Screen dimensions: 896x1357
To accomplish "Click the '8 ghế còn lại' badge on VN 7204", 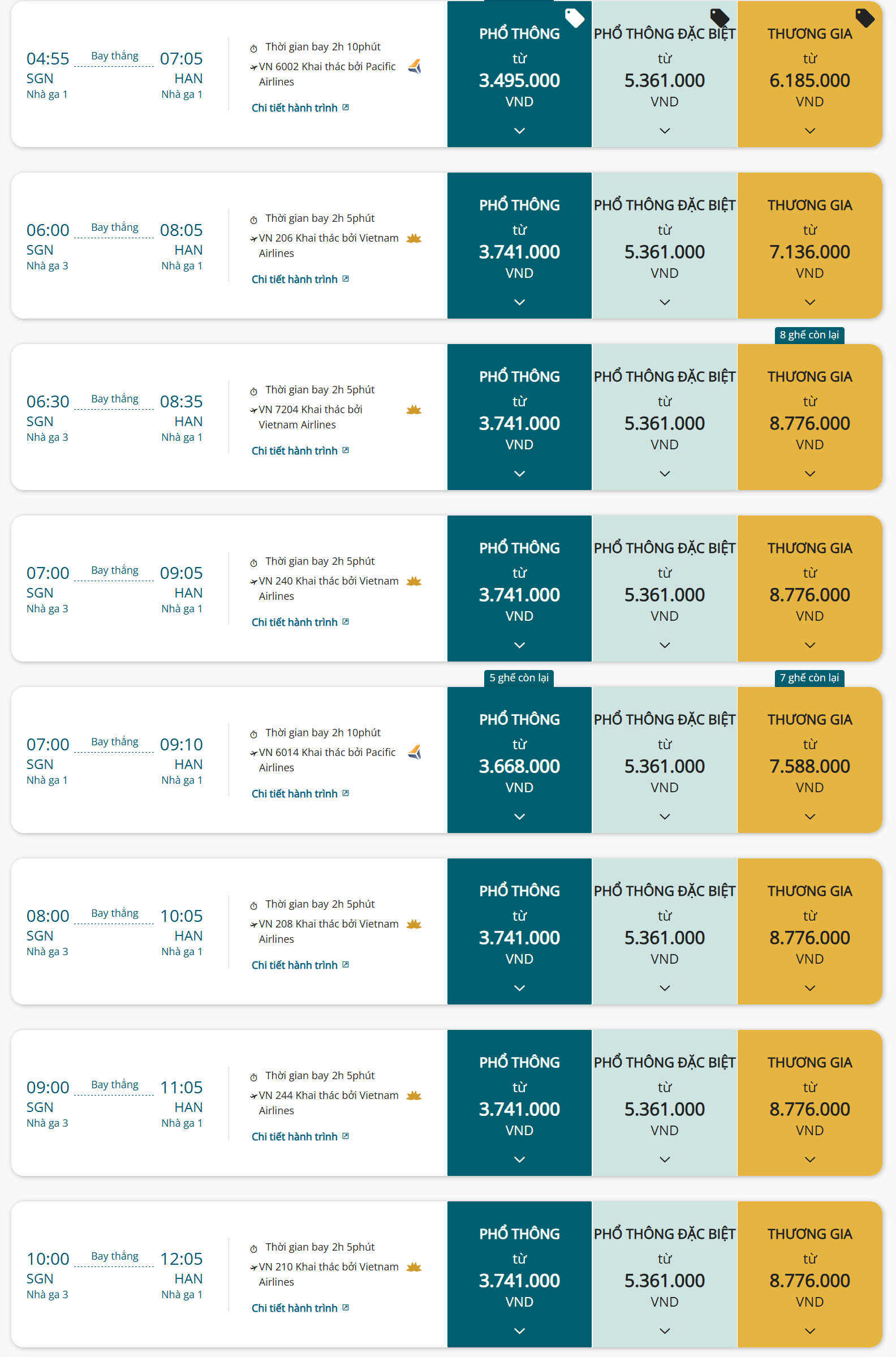I will (x=809, y=336).
